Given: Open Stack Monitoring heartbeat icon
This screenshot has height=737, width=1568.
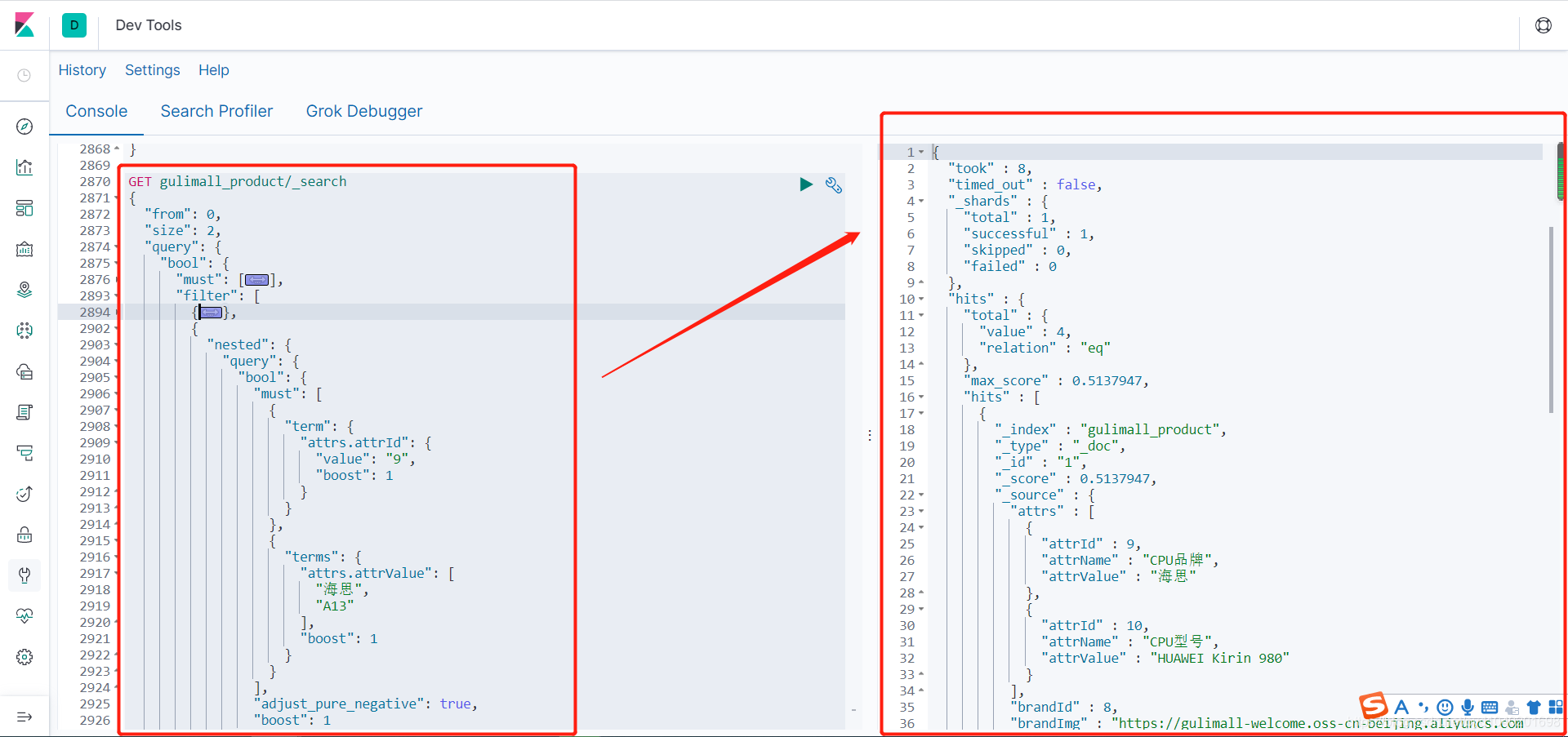Looking at the screenshot, I should (24, 616).
